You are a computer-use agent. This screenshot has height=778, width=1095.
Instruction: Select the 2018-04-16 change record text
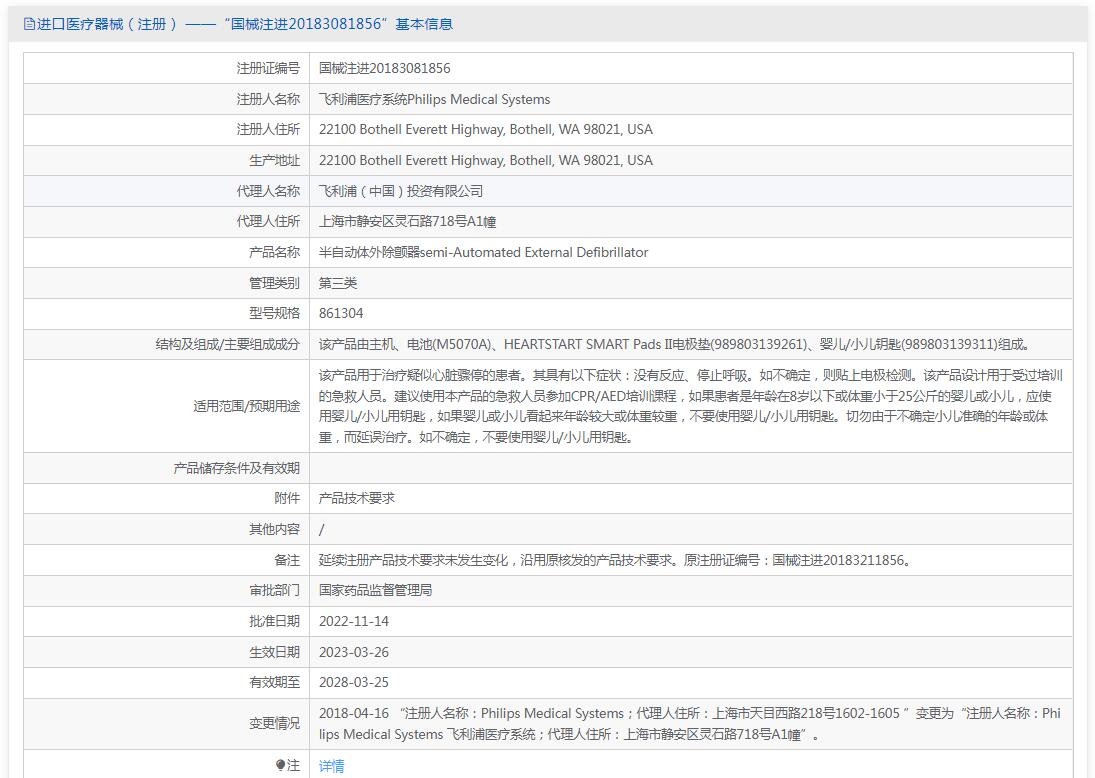click(x=690, y=724)
